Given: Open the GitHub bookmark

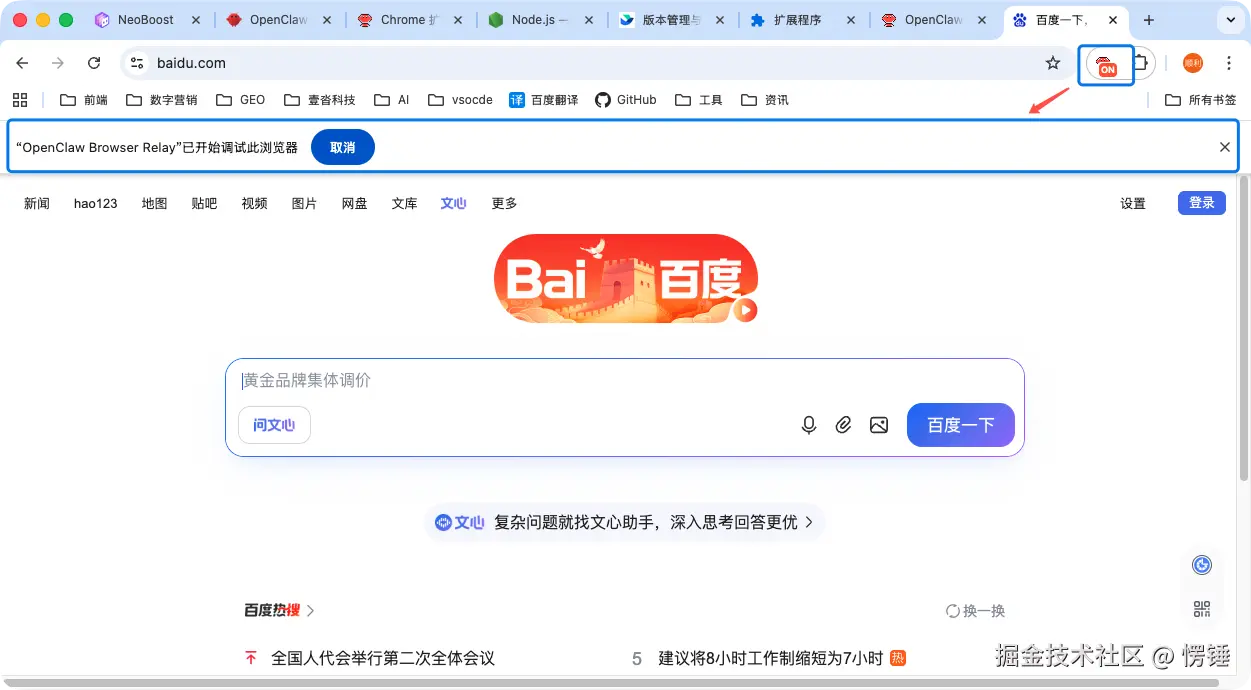Looking at the screenshot, I should pos(626,100).
